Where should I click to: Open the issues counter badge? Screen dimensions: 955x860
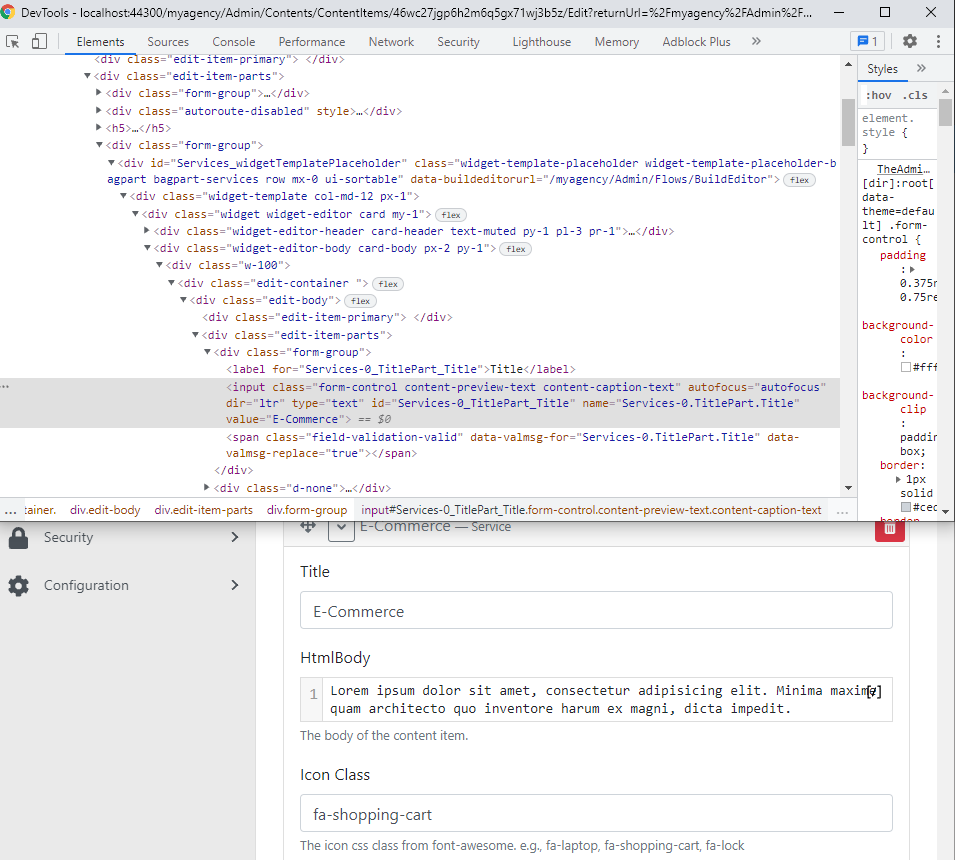click(867, 41)
